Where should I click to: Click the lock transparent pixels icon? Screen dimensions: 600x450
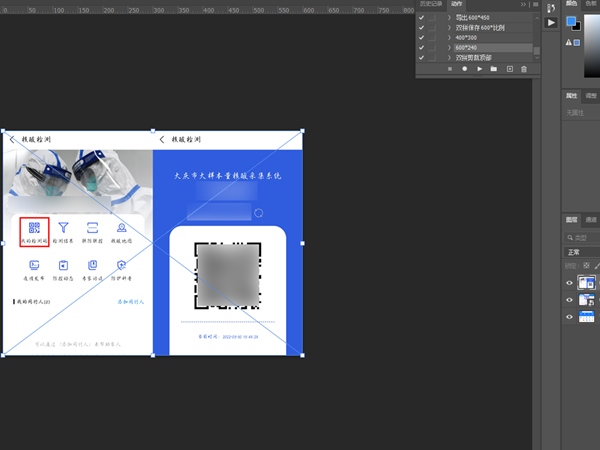[x=586, y=265]
